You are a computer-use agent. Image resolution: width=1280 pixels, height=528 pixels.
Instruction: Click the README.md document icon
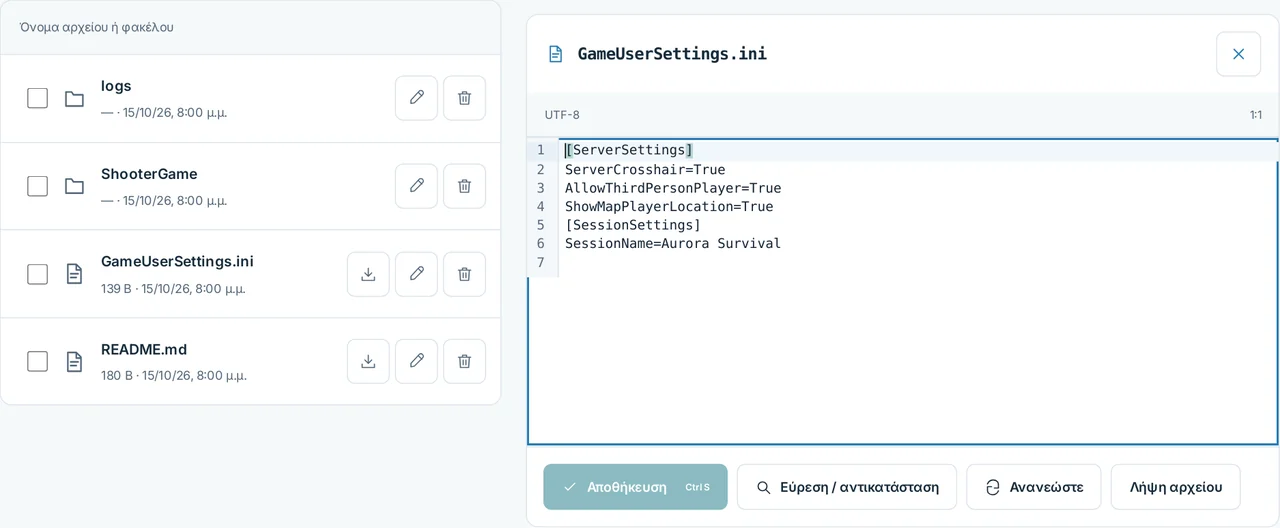point(74,361)
